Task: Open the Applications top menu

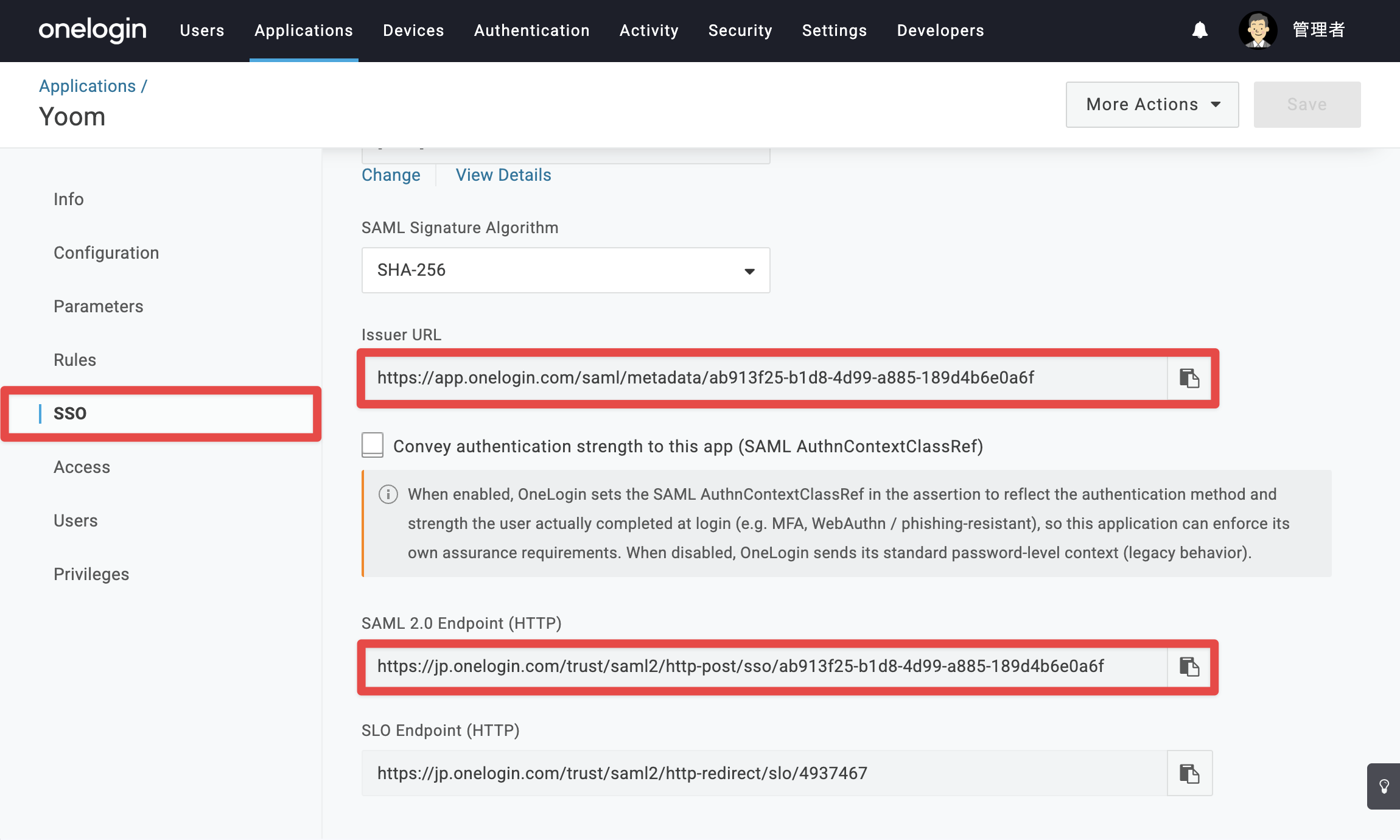Action: (x=304, y=30)
